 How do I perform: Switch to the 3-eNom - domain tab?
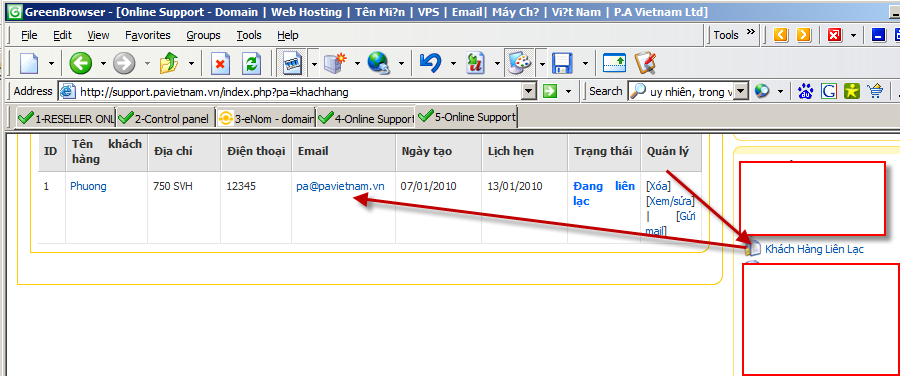point(266,118)
